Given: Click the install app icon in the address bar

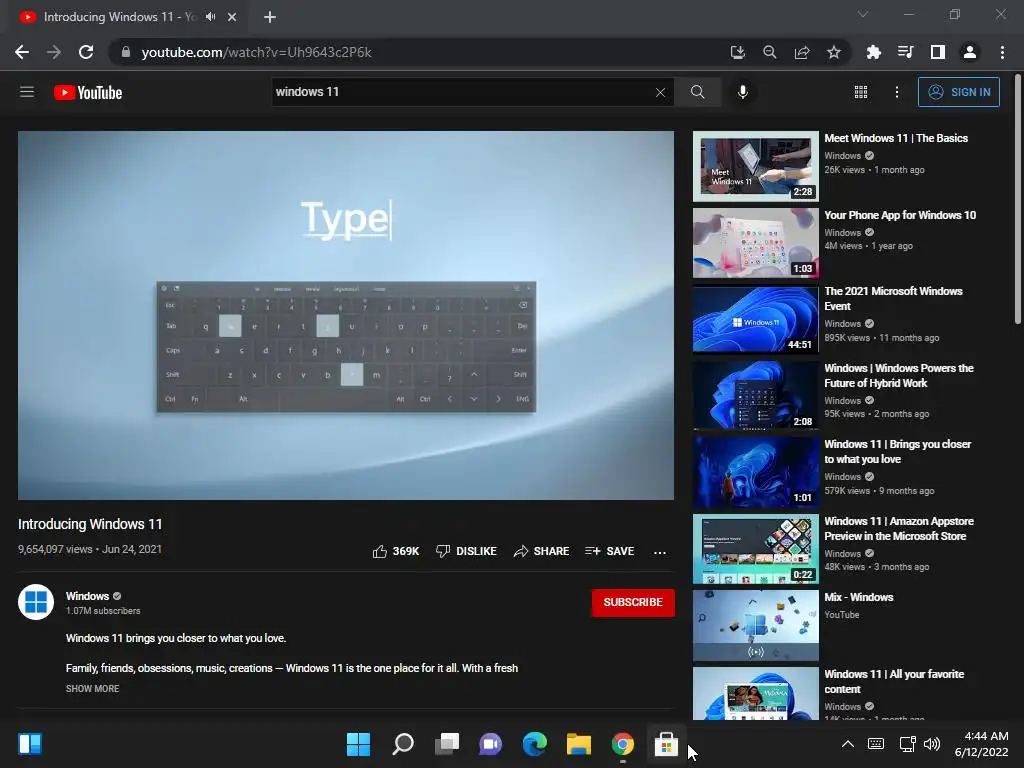Looking at the screenshot, I should (737, 52).
